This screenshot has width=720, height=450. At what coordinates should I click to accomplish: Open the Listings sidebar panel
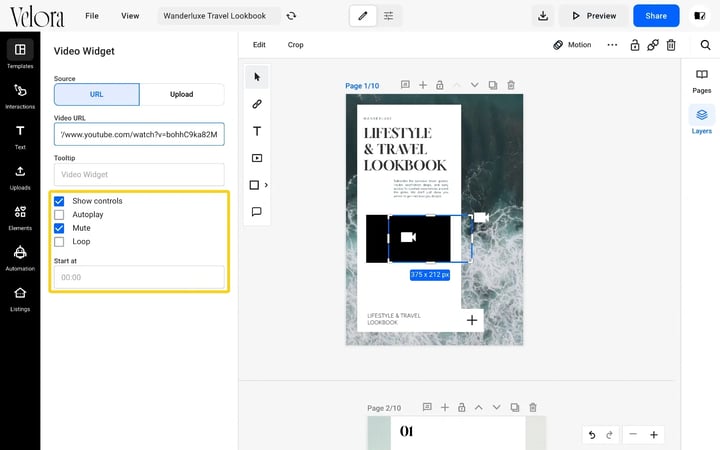click(x=20, y=298)
